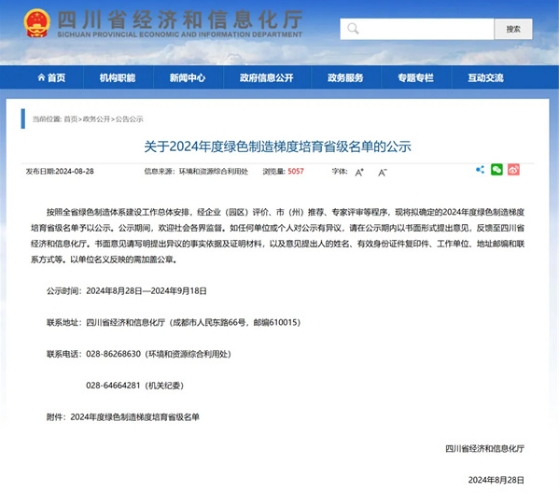
Task: Click the national emblem logo
Action: pyautogui.click(x=37, y=23)
